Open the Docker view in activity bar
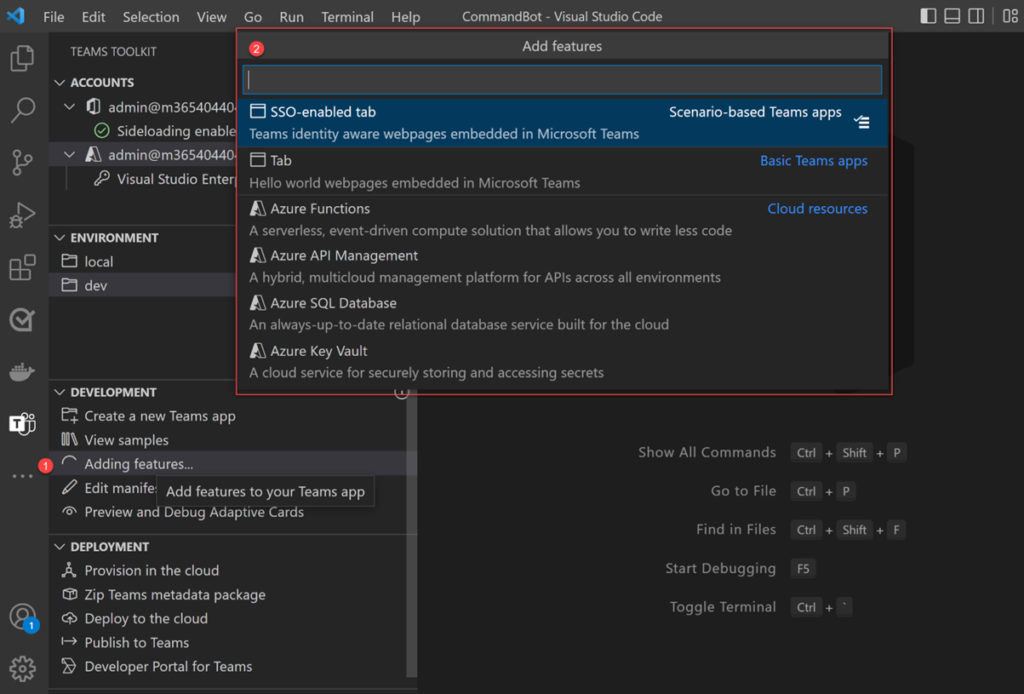Viewport: 1024px width, 694px height. pos(22,371)
